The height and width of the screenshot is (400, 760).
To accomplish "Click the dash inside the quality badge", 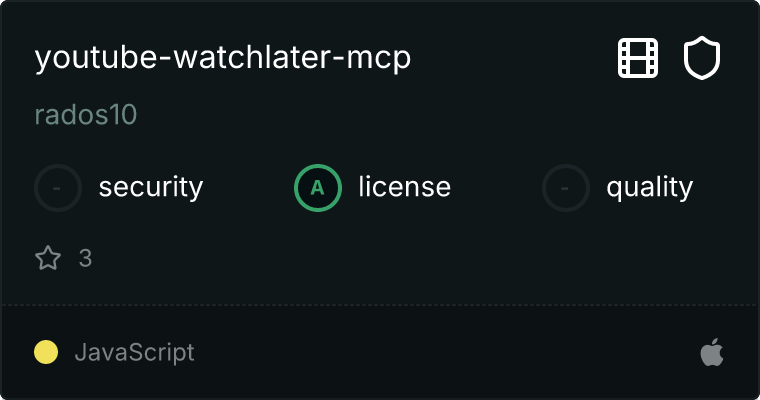I will click(x=564, y=188).
